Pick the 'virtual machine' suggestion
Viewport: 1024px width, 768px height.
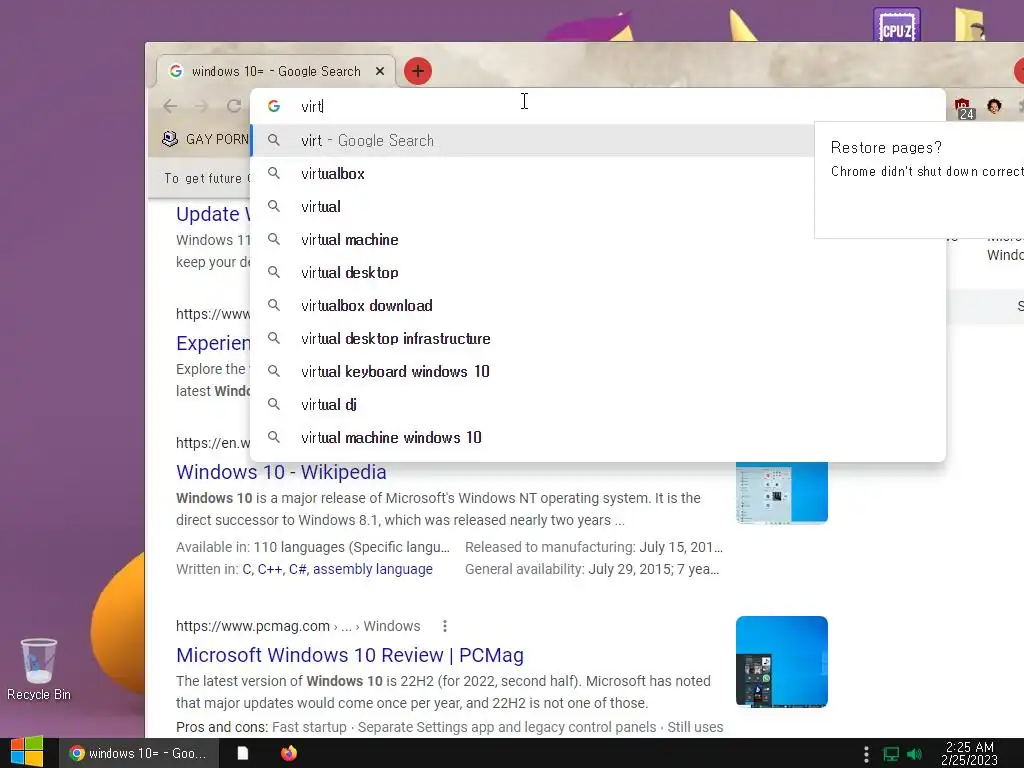click(x=598, y=240)
